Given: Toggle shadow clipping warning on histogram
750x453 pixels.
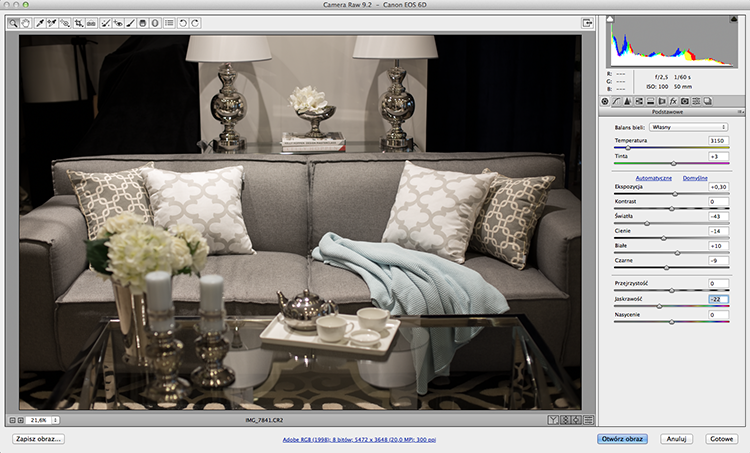Looking at the screenshot, I should [x=610, y=19].
